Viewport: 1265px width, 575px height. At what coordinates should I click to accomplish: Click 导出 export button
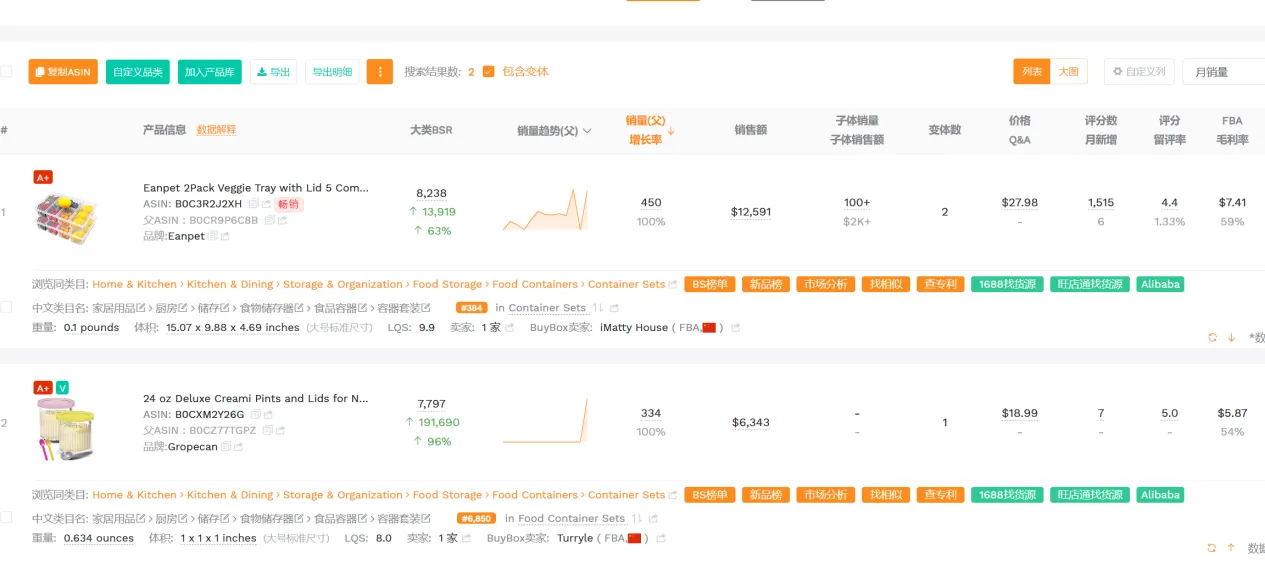pyautogui.click(x=273, y=72)
